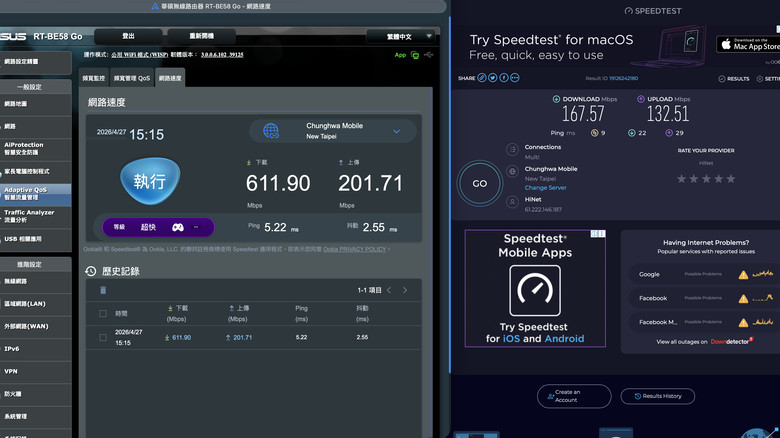The width and height of the screenshot is (780, 438).
Task: Open the Ookla PRIVACY POLICY link
Action: 355,249
